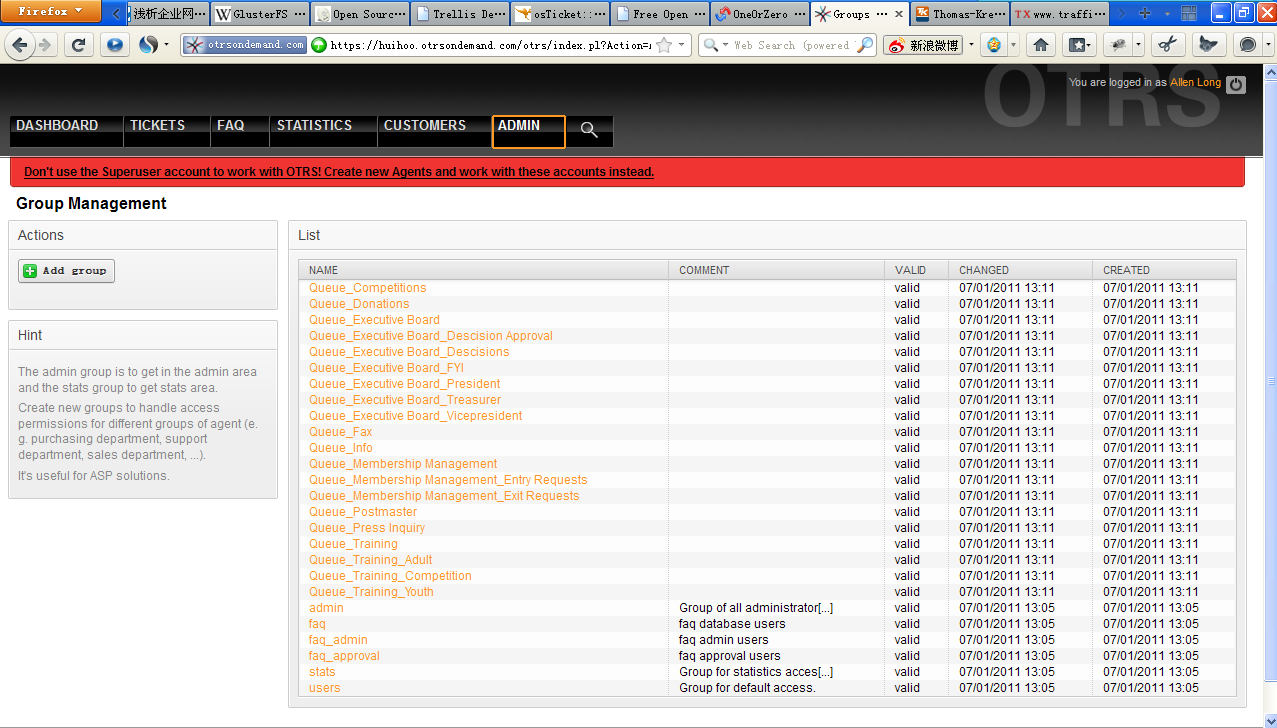Screen dimensions: 1277x728
Task: Open the Queue_Executive Board_Treasurer group link
Action: tap(404, 400)
